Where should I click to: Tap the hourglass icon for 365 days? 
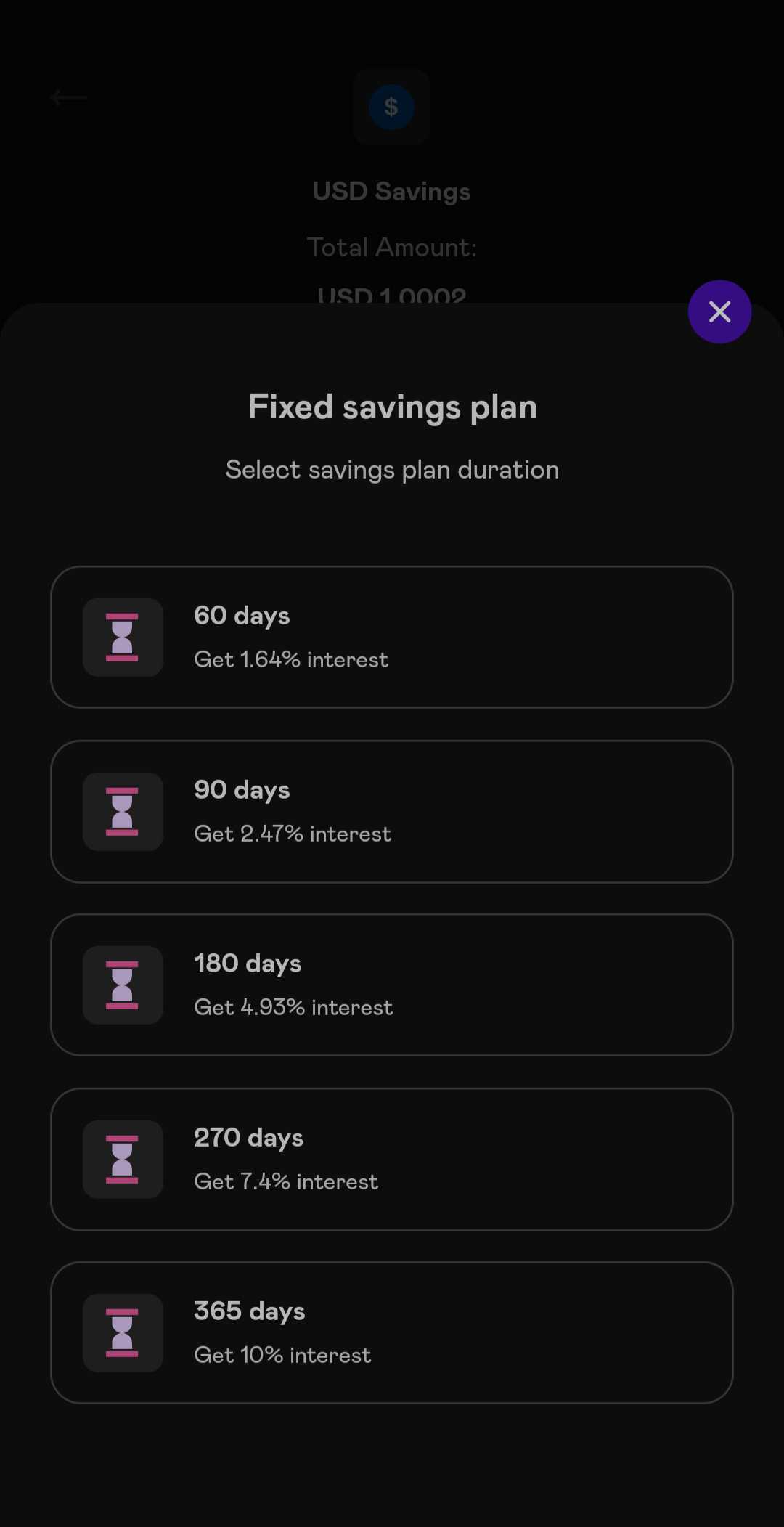[x=123, y=1333]
